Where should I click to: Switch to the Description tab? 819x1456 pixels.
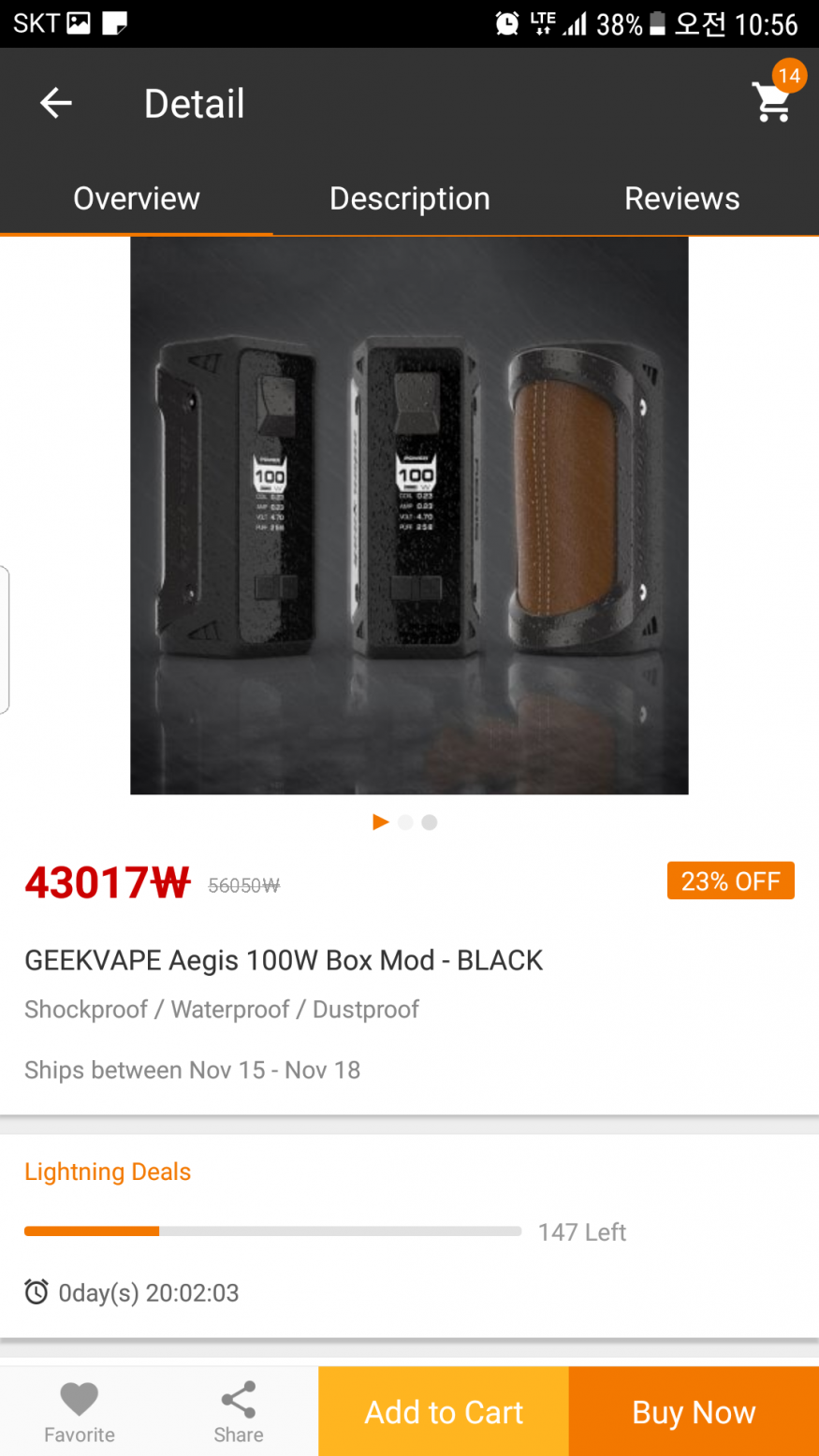[410, 198]
